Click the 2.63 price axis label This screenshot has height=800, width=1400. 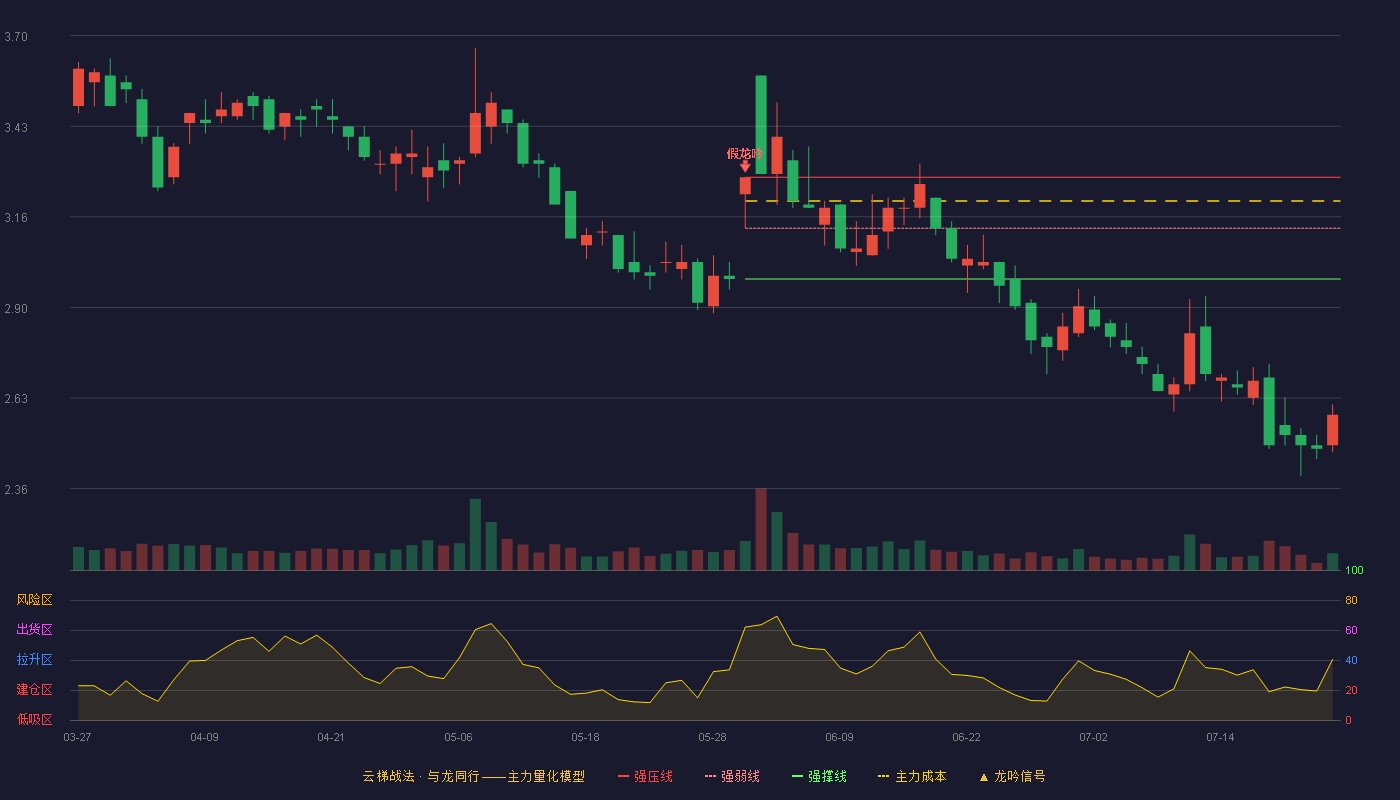pos(16,399)
